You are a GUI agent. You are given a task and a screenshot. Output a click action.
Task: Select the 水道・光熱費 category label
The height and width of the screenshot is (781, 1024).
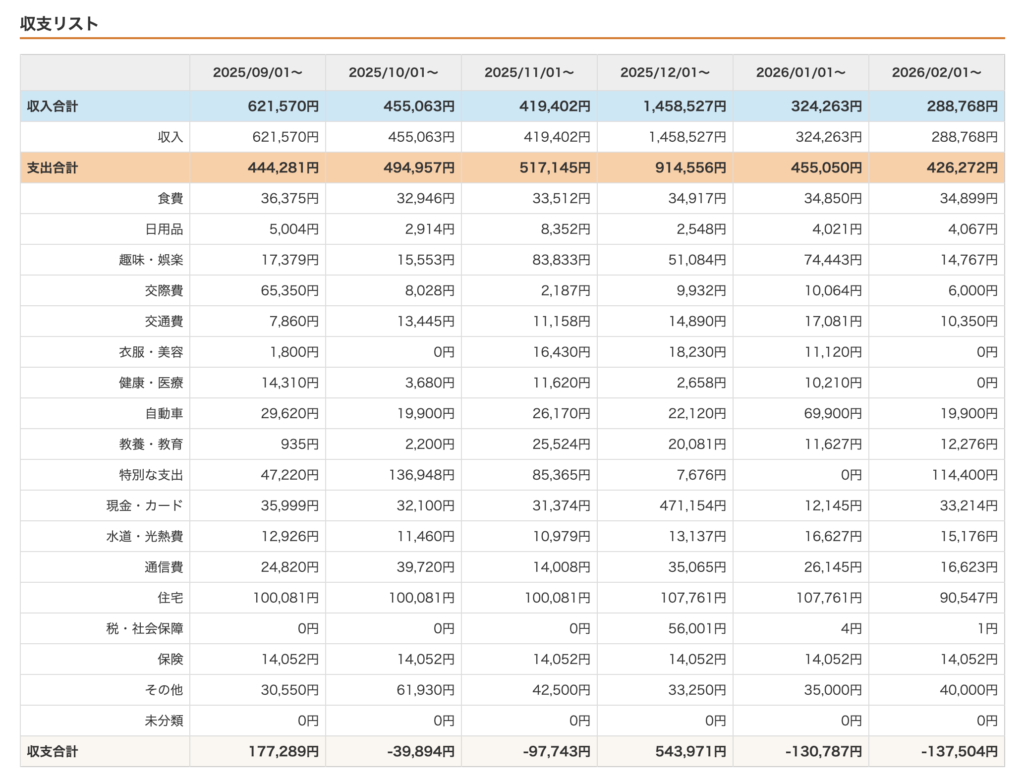click(144, 536)
